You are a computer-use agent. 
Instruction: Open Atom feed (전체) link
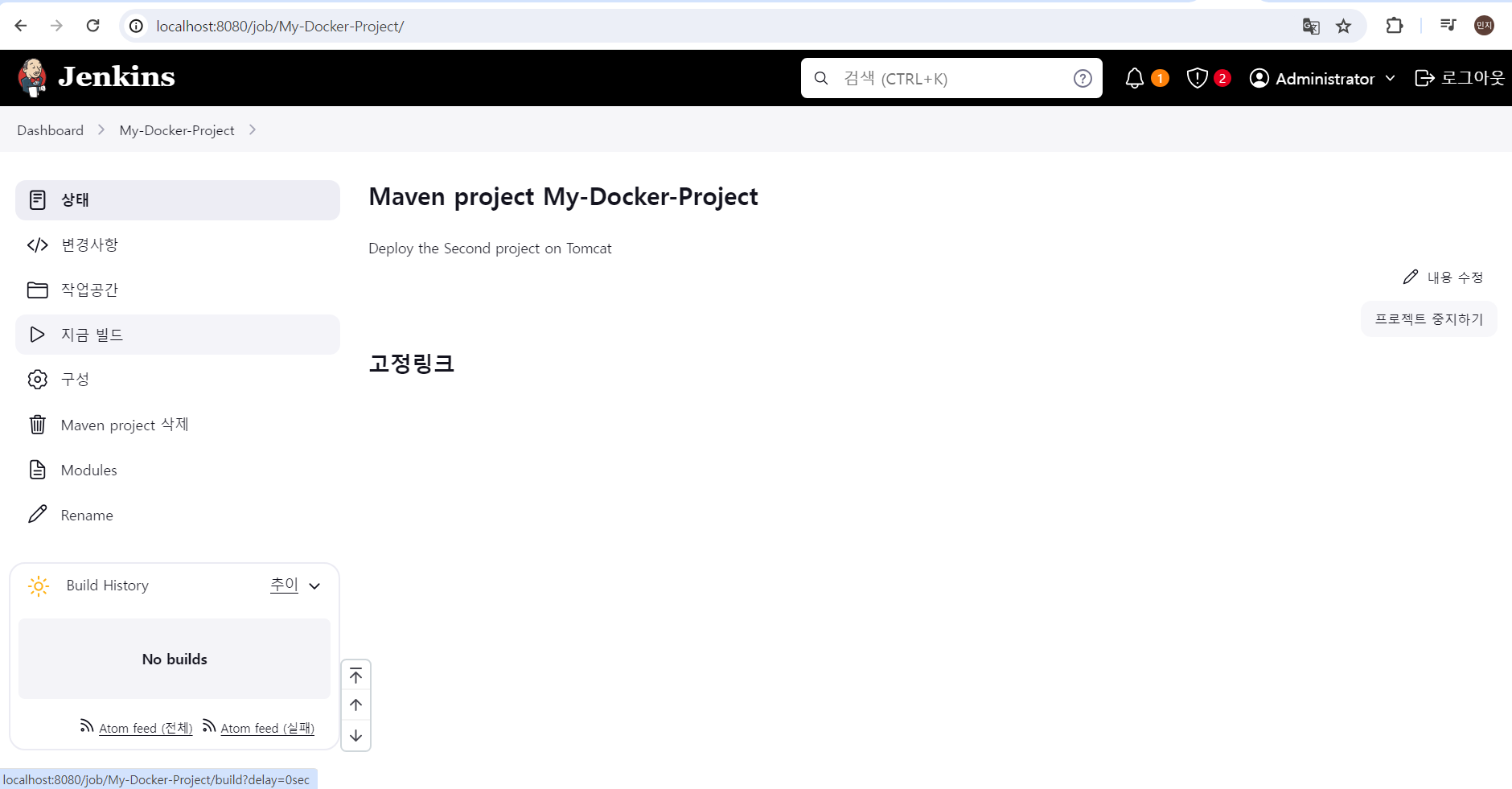tap(146, 728)
